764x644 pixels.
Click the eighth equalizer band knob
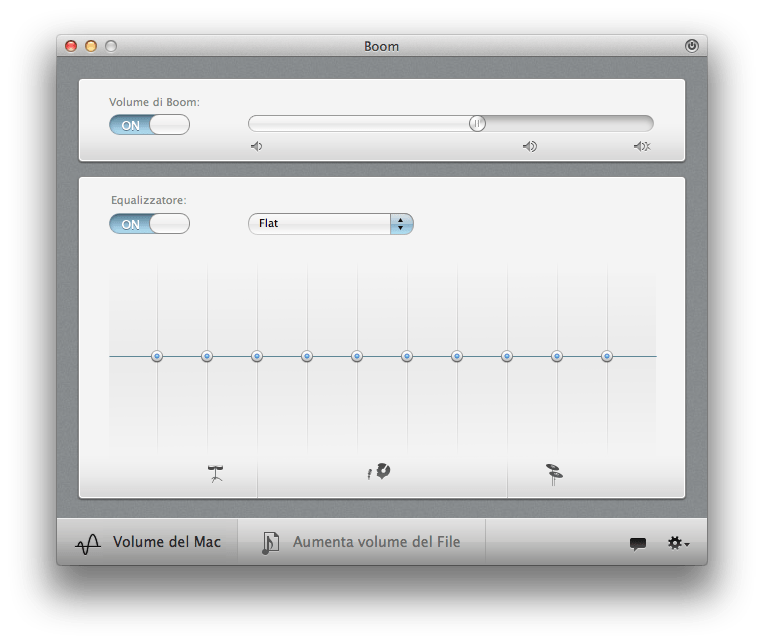pos(507,356)
